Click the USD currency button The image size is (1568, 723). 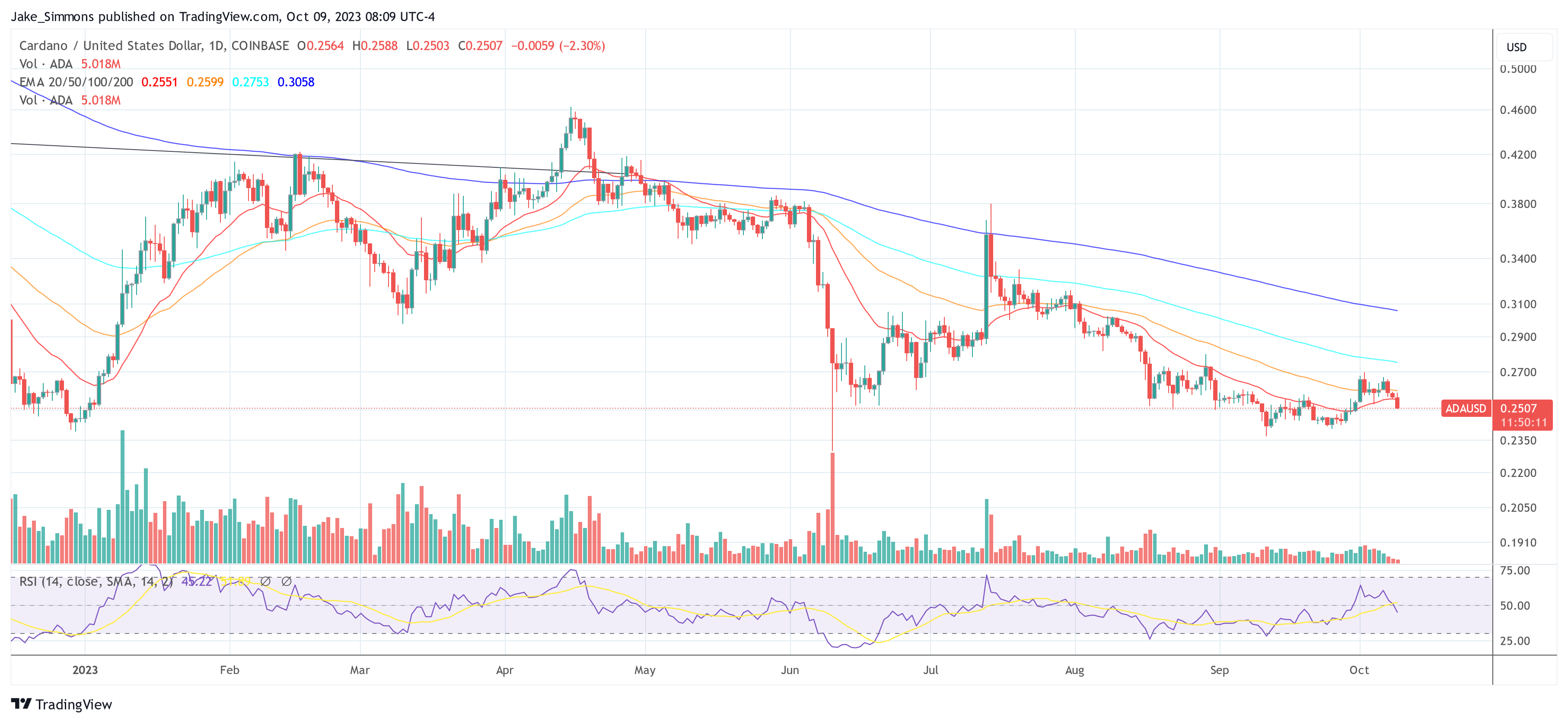(x=1525, y=47)
